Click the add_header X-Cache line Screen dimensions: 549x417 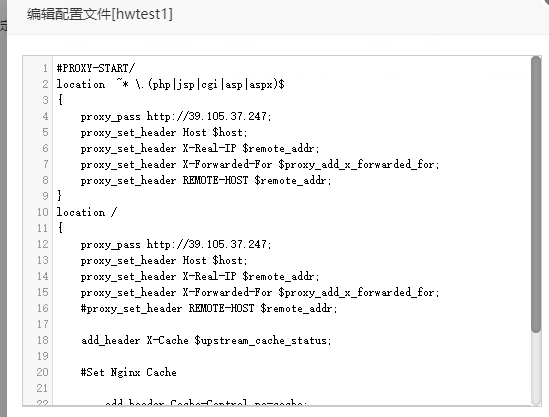click(206, 340)
